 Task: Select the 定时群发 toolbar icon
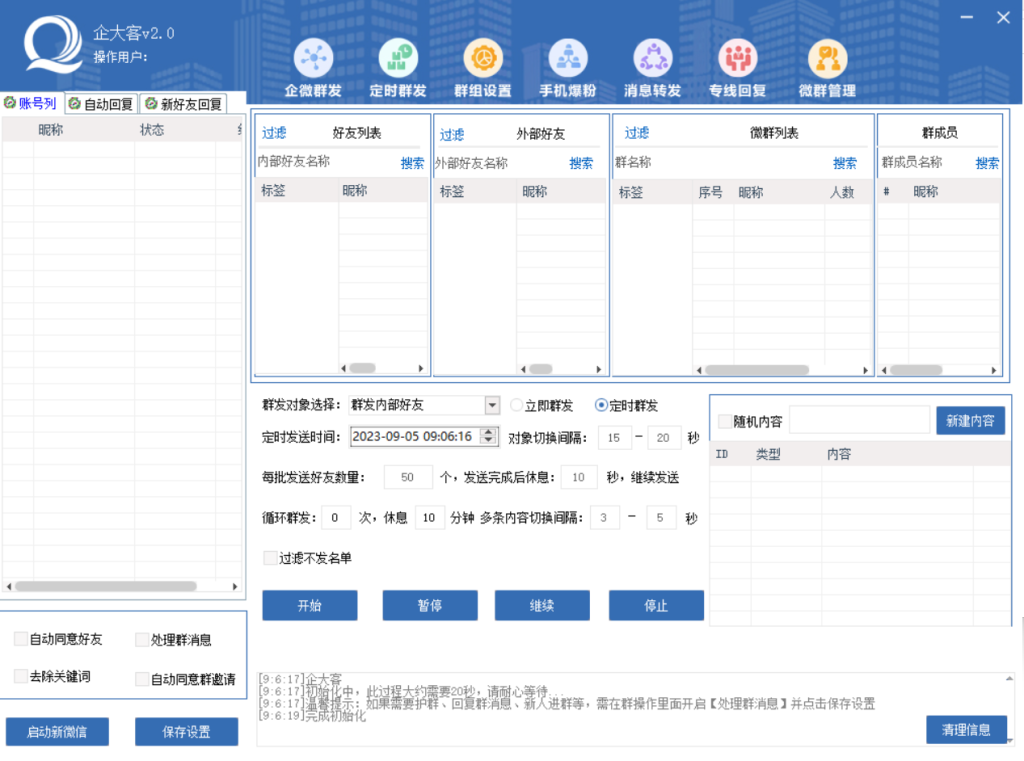[398, 59]
